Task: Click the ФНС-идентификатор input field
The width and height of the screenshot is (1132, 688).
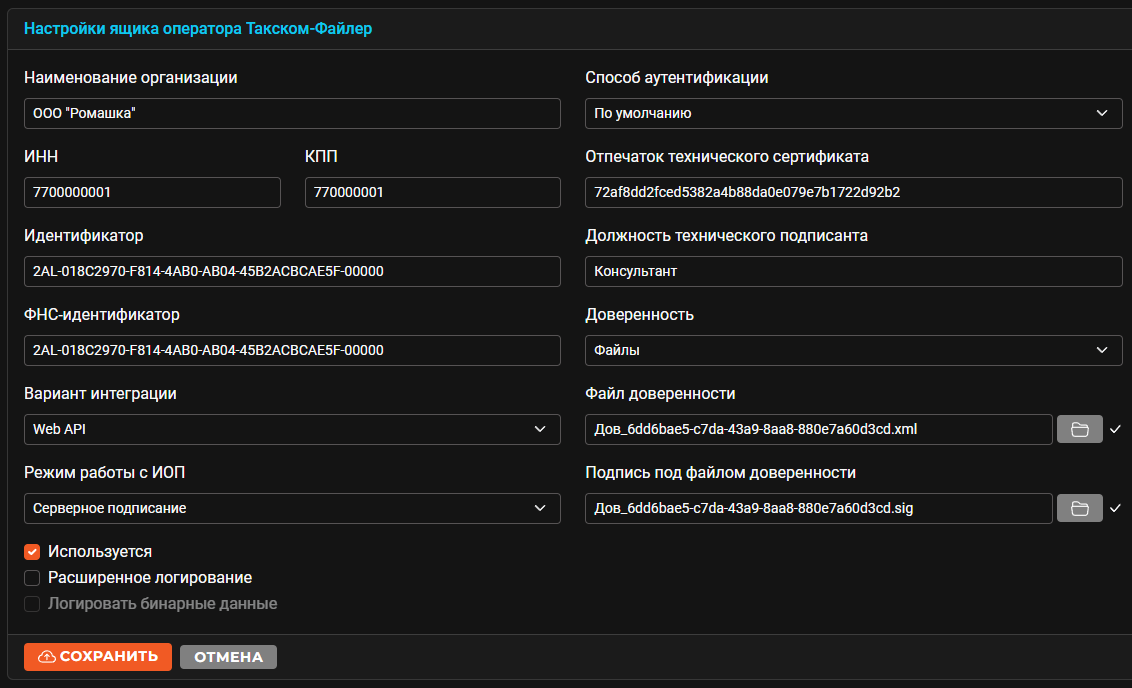Action: click(292, 350)
